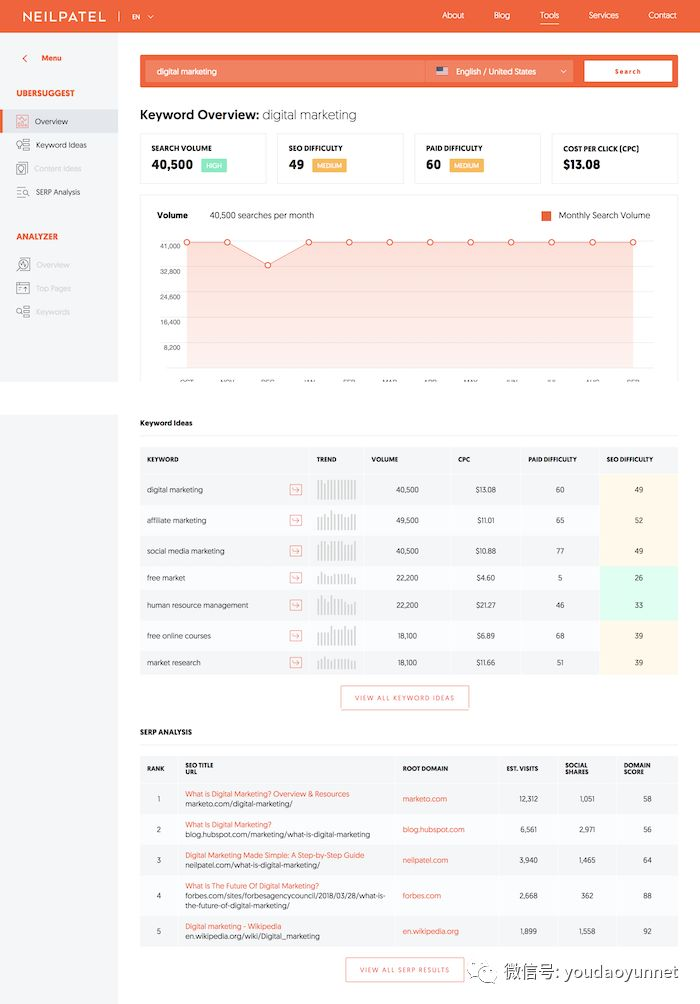Image resolution: width=700 pixels, height=1004 pixels.
Task: Focus the digital marketing search field
Action: pos(284,72)
